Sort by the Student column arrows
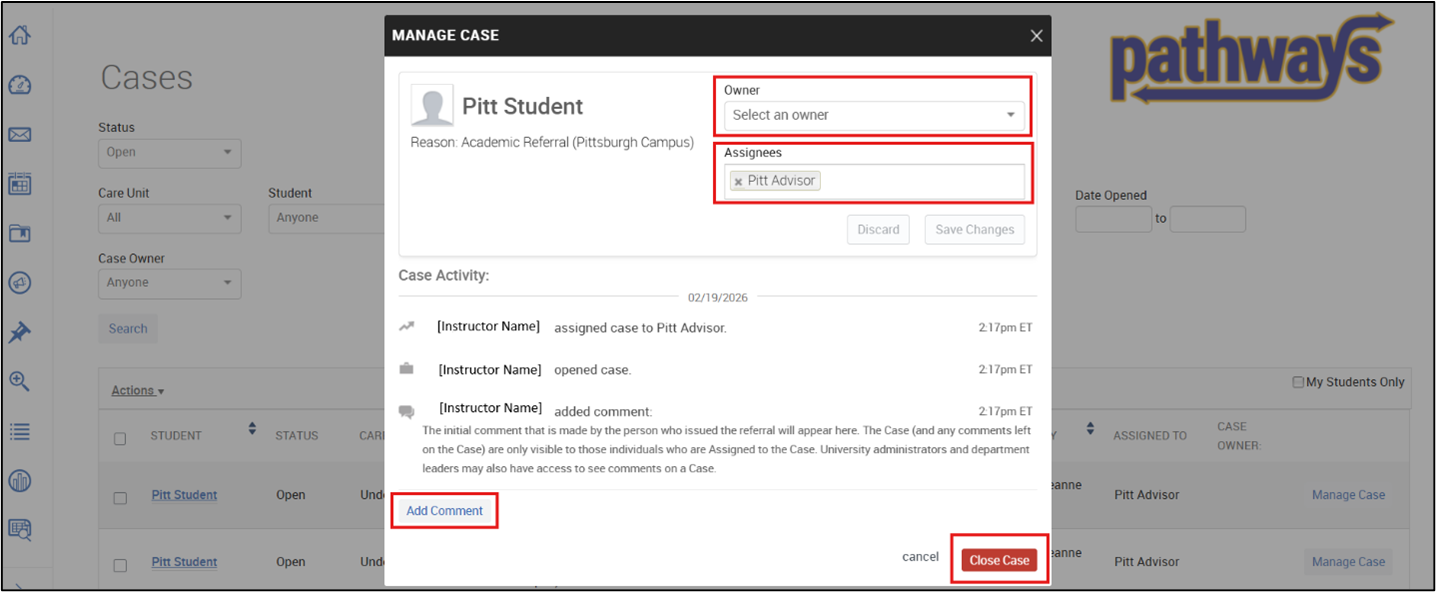Screen dimensions: 1436x592 252,429
